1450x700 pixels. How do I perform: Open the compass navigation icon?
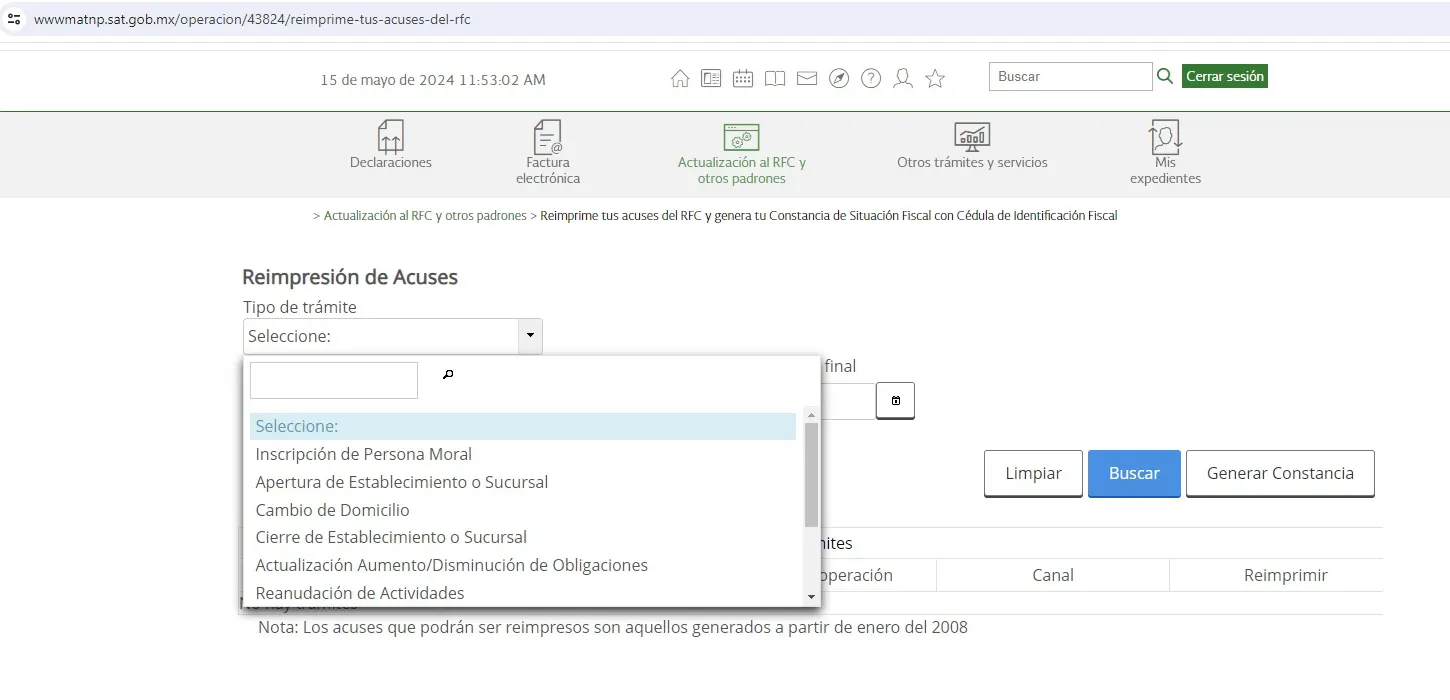pos(839,79)
